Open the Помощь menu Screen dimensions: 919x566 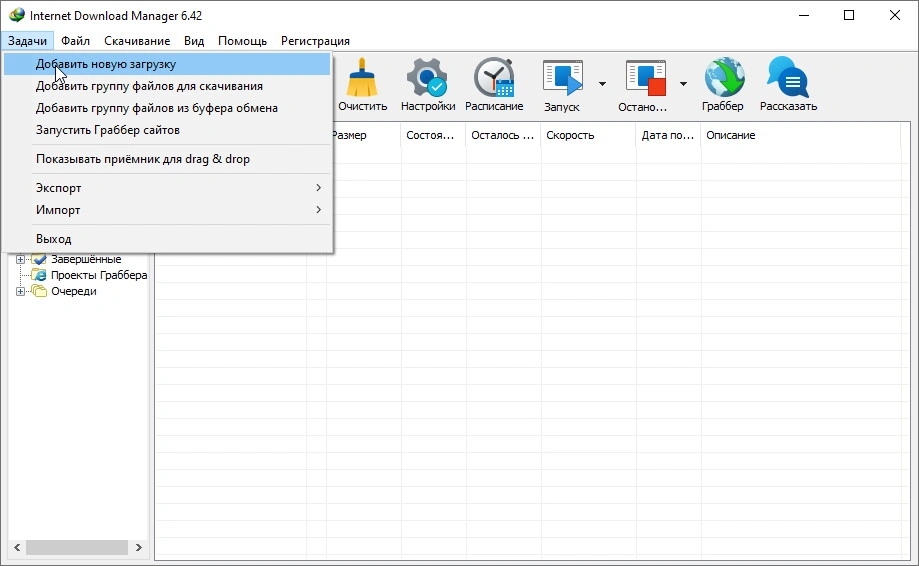pyautogui.click(x=242, y=40)
